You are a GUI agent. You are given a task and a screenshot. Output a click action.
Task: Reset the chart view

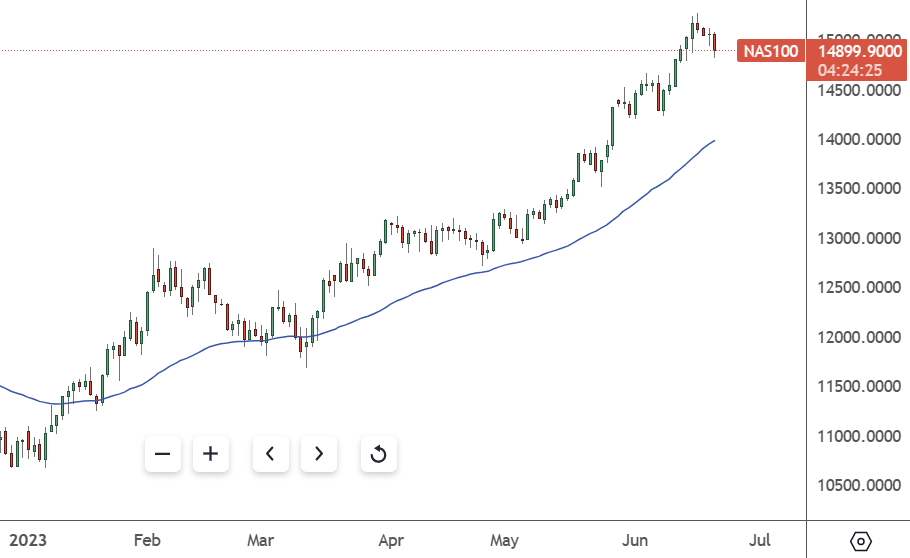[x=378, y=455]
